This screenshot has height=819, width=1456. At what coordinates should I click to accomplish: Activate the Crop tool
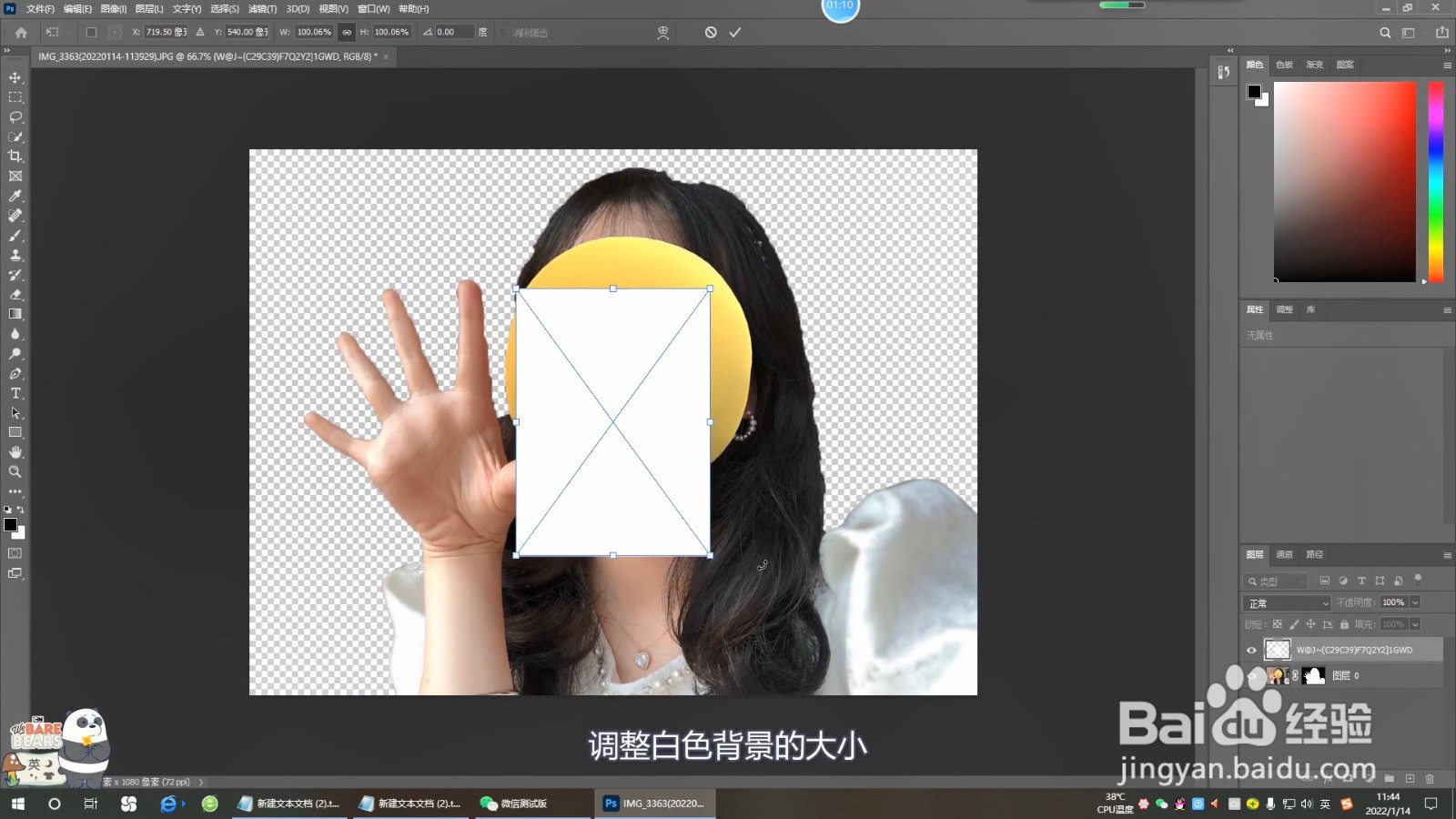pos(15,156)
